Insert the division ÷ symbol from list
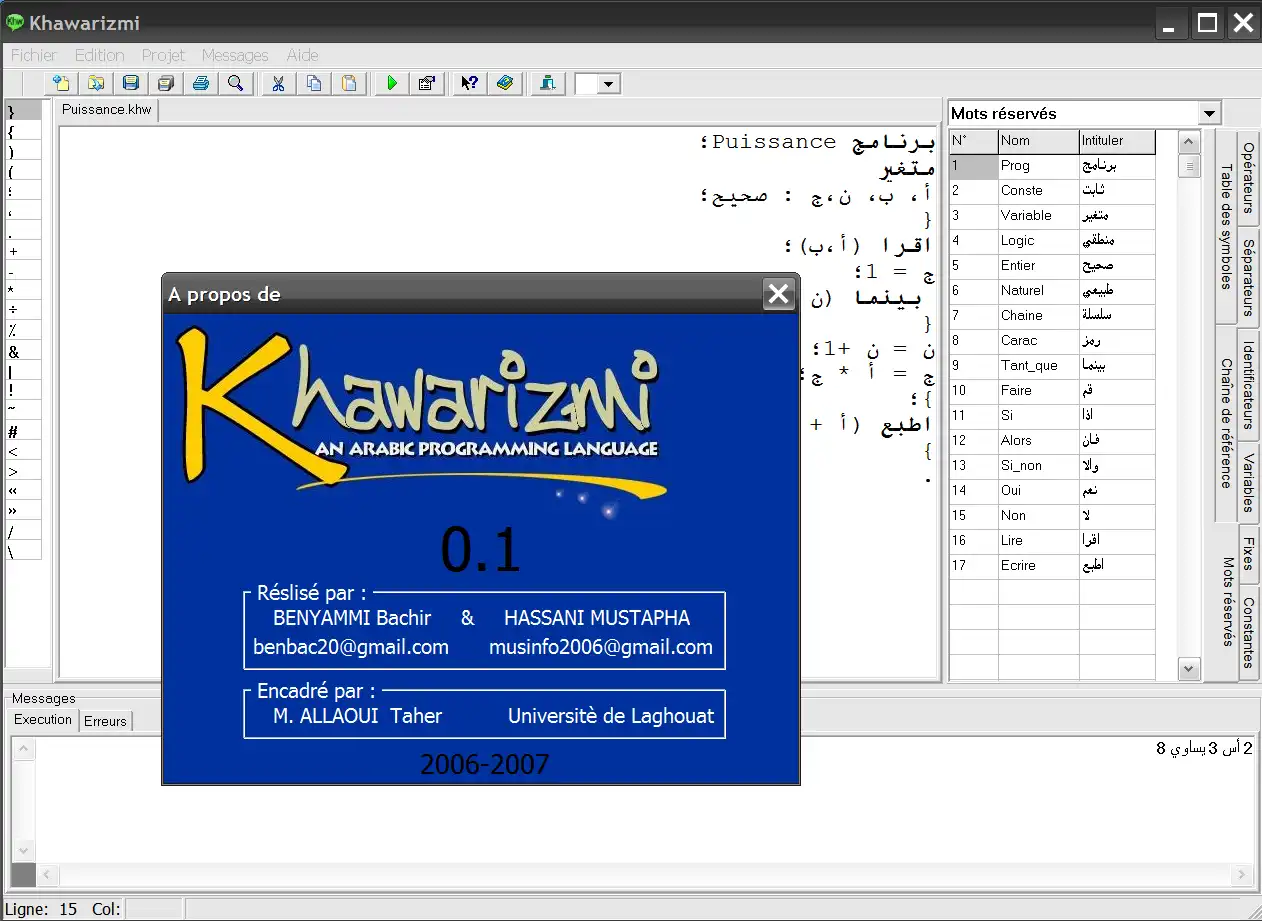Viewport: 1262px width, 921px height. tap(24, 311)
